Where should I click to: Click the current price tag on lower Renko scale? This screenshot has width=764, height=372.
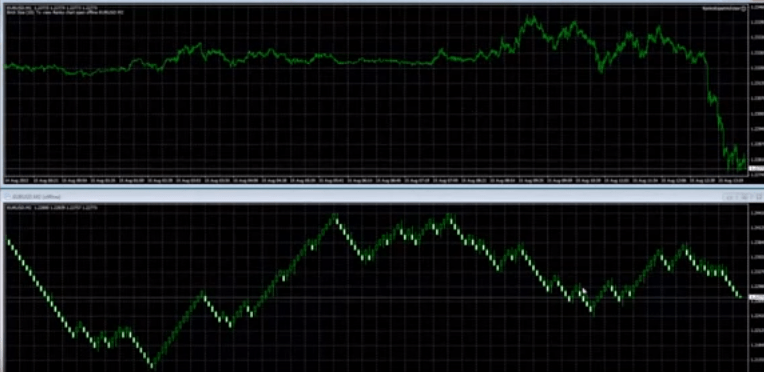coord(756,297)
